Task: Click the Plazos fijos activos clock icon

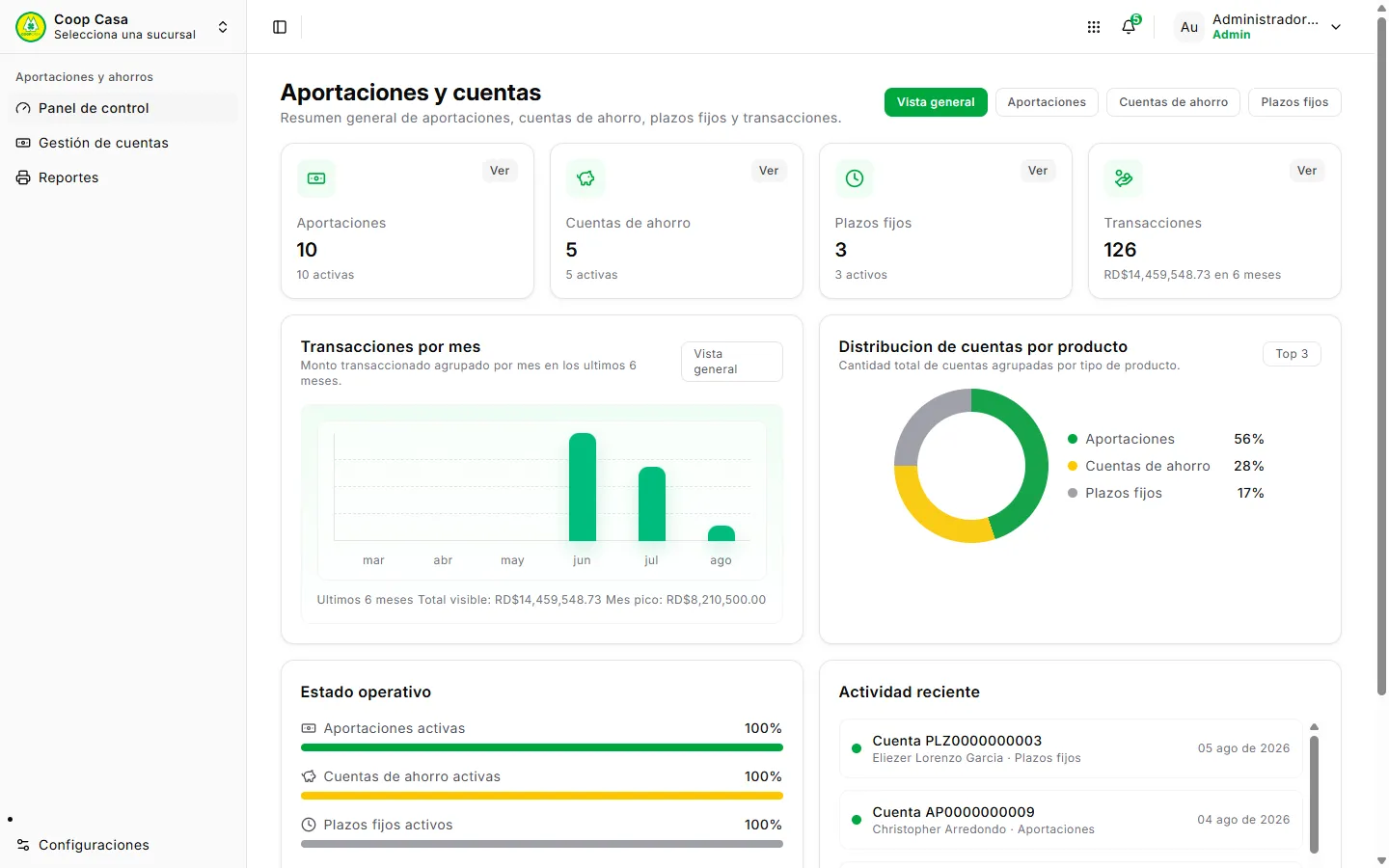Action: tap(309, 825)
